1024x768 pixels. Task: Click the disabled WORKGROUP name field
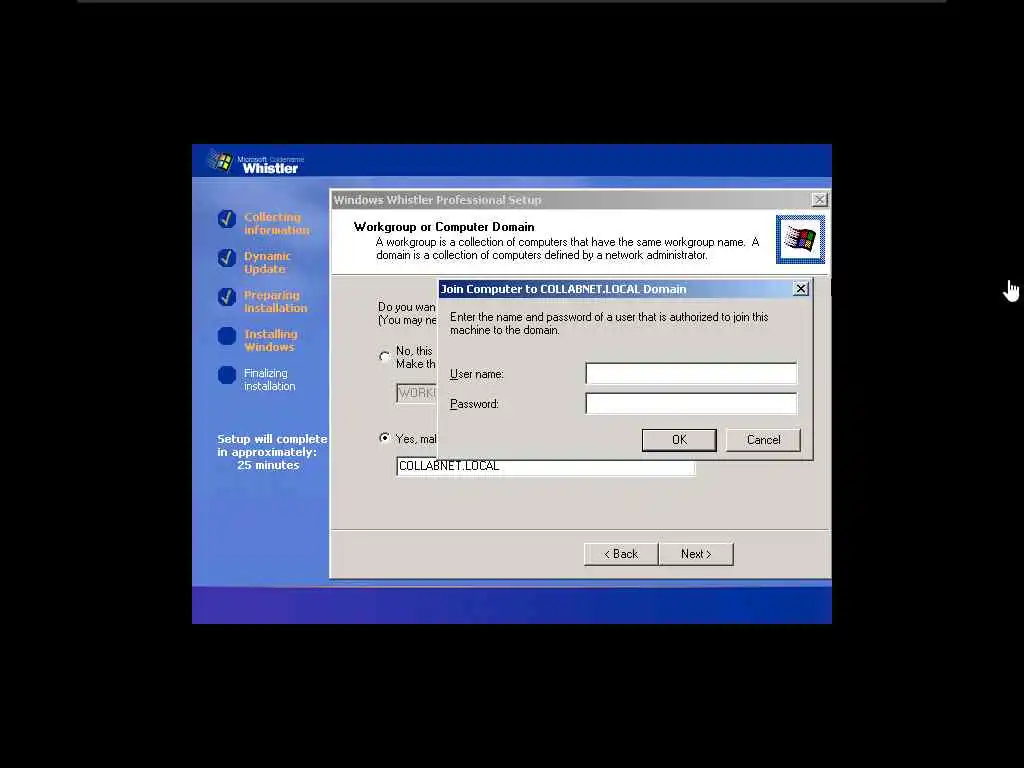click(417, 392)
